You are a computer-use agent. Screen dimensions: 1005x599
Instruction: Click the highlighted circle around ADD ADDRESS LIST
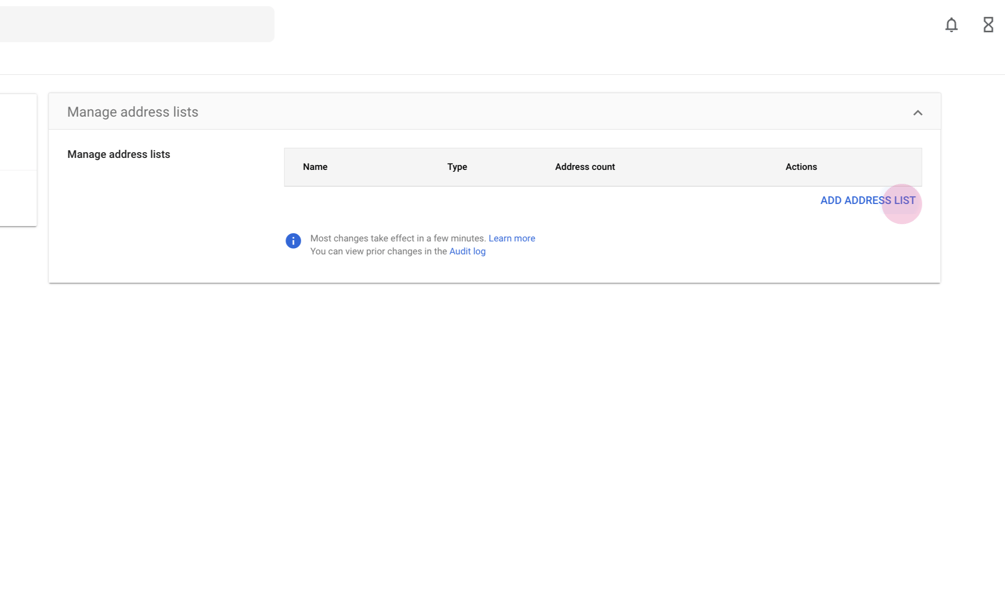coord(902,203)
